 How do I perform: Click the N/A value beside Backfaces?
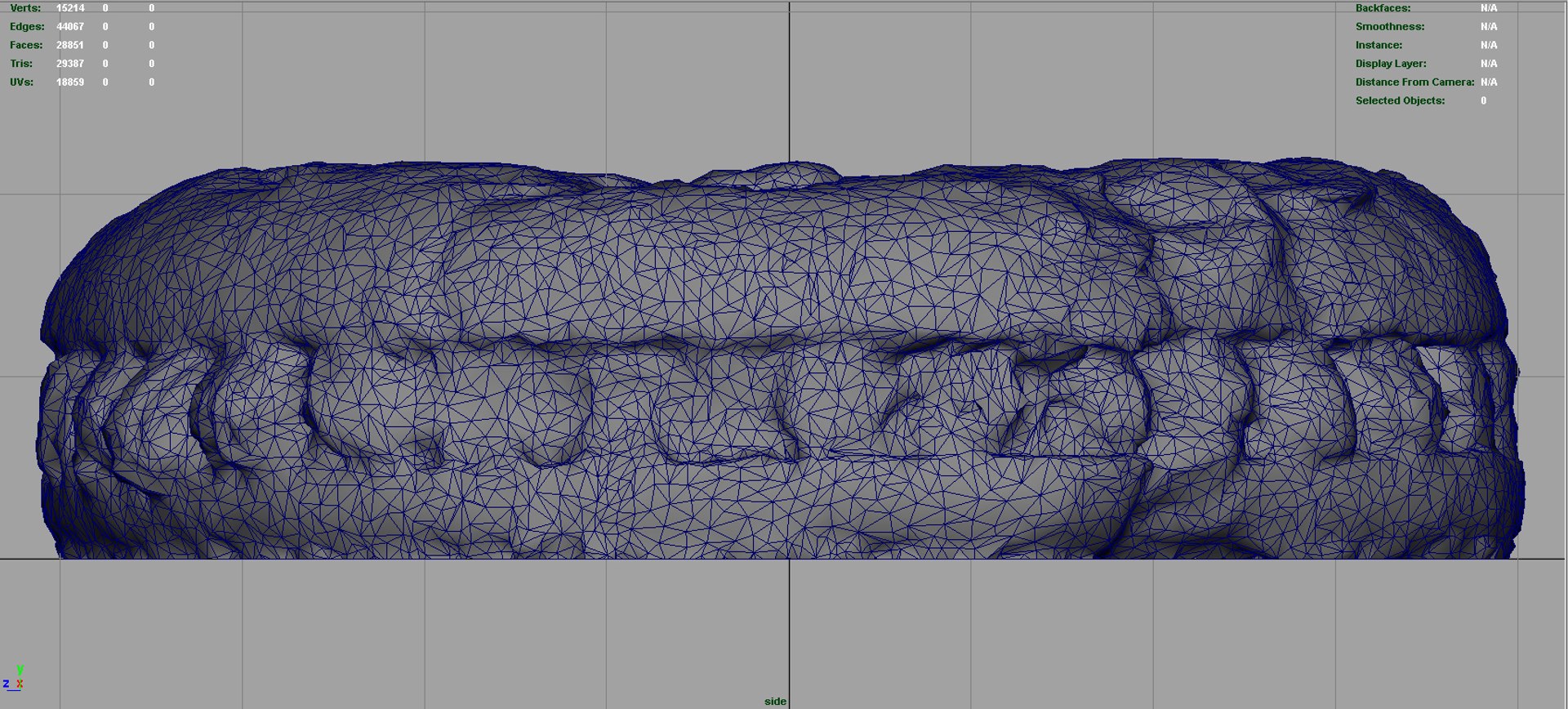[x=1489, y=8]
